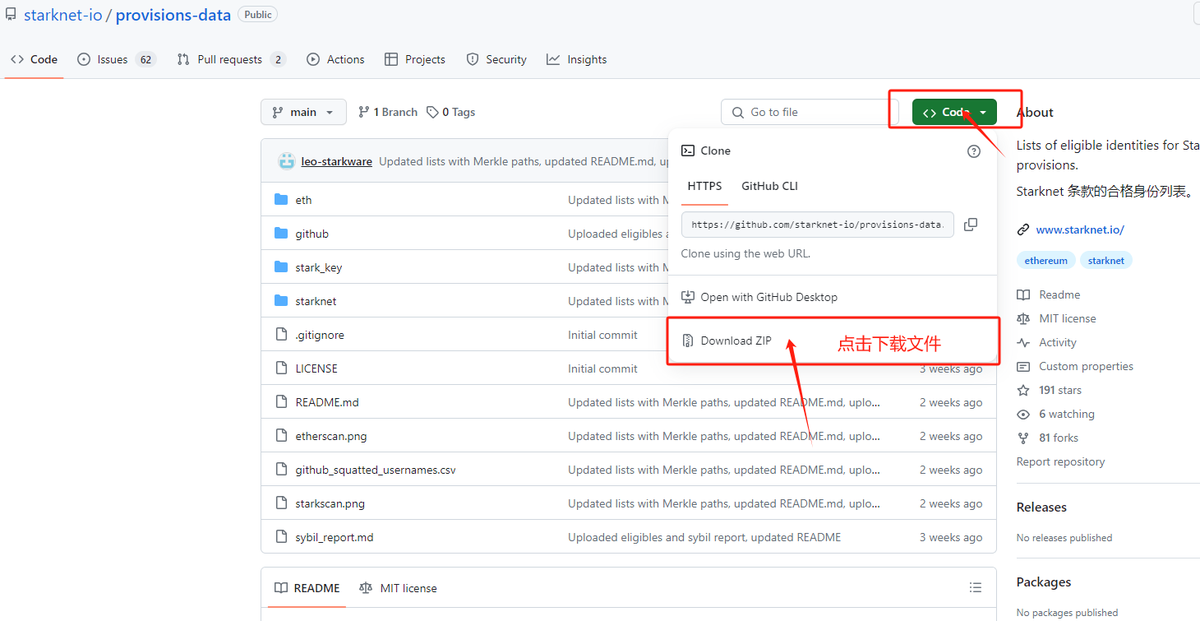Open the Insights tab
1200x621 pixels.
577,59
